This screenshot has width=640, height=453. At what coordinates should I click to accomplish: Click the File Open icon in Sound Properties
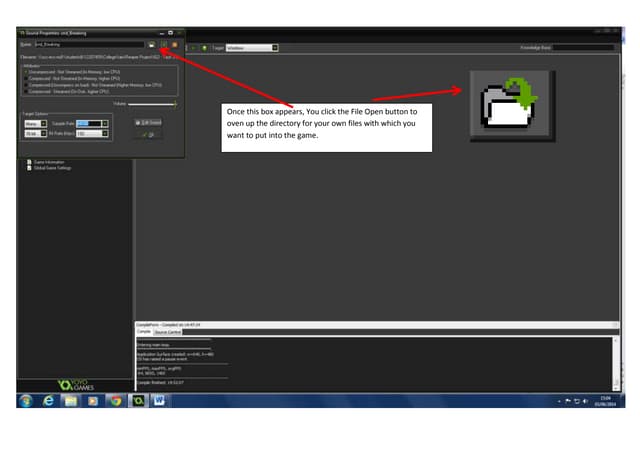click(151, 45)
